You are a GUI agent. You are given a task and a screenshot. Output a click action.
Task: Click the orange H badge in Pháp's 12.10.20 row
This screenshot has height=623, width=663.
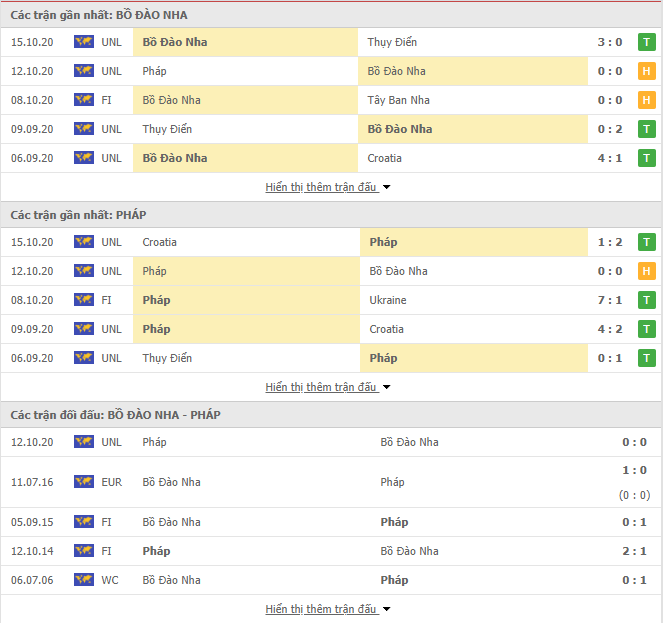click(x=647, y=271)
